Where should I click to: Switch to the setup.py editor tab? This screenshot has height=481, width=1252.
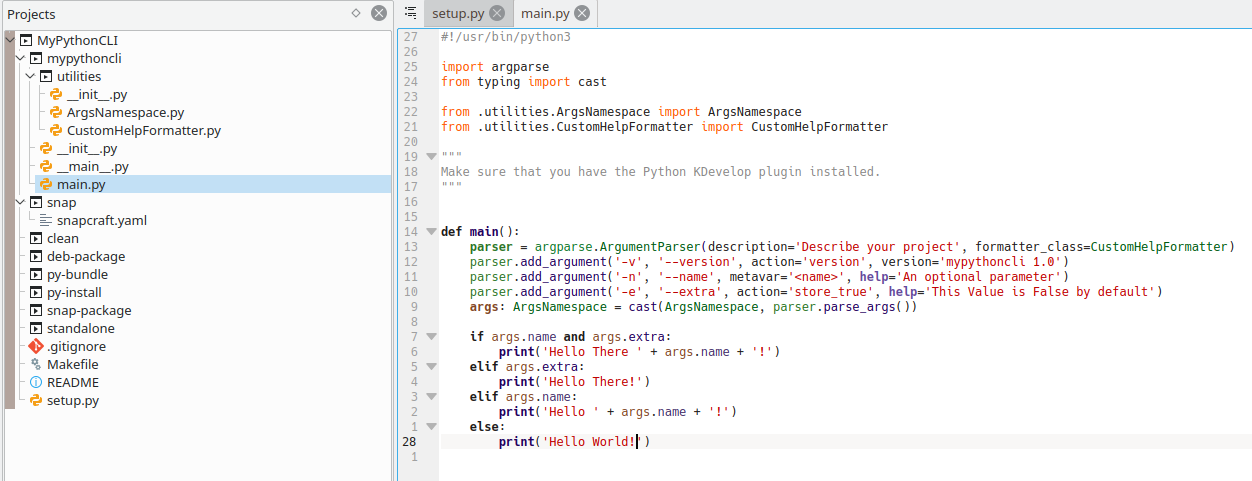(x=458, y=13)
